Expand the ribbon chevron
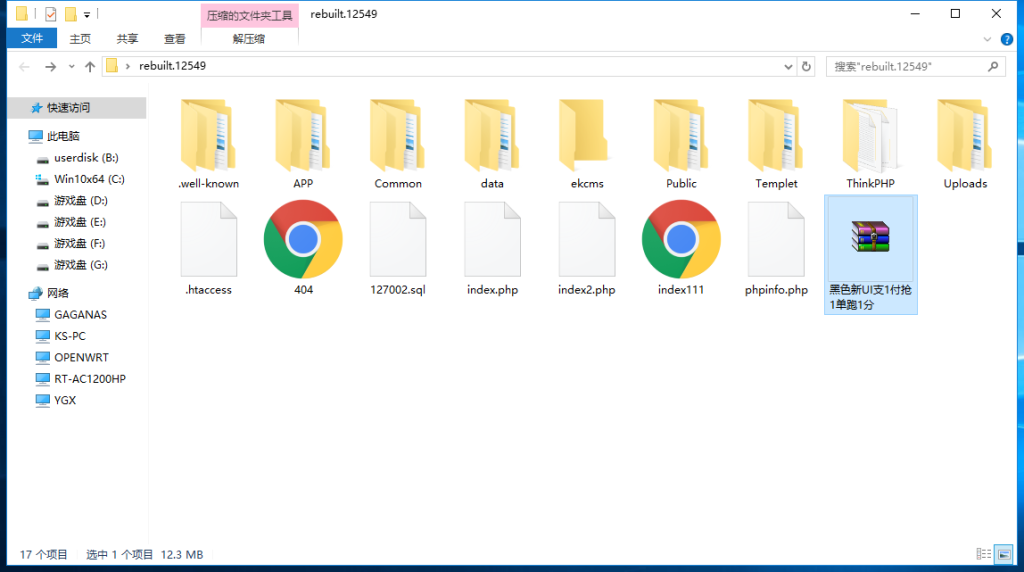The height and width of the screenshot is (572, 1024). tap(987, 39)
